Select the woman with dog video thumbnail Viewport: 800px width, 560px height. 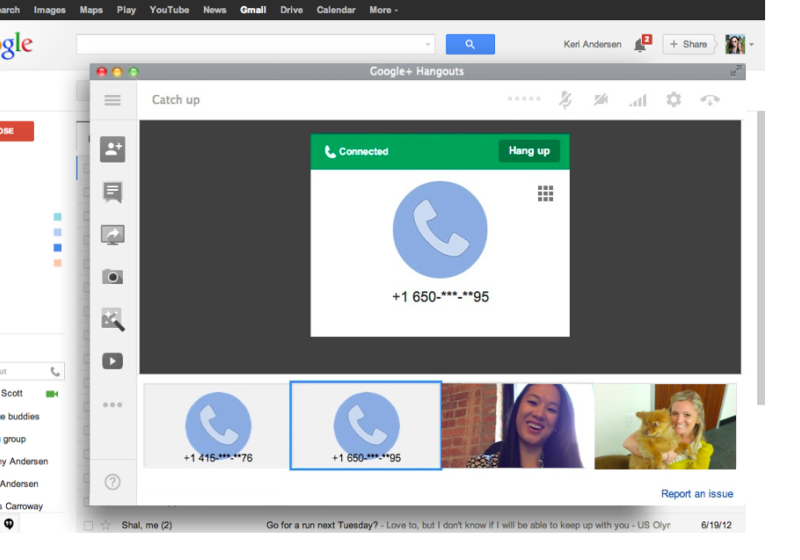(x=665, y=426)
